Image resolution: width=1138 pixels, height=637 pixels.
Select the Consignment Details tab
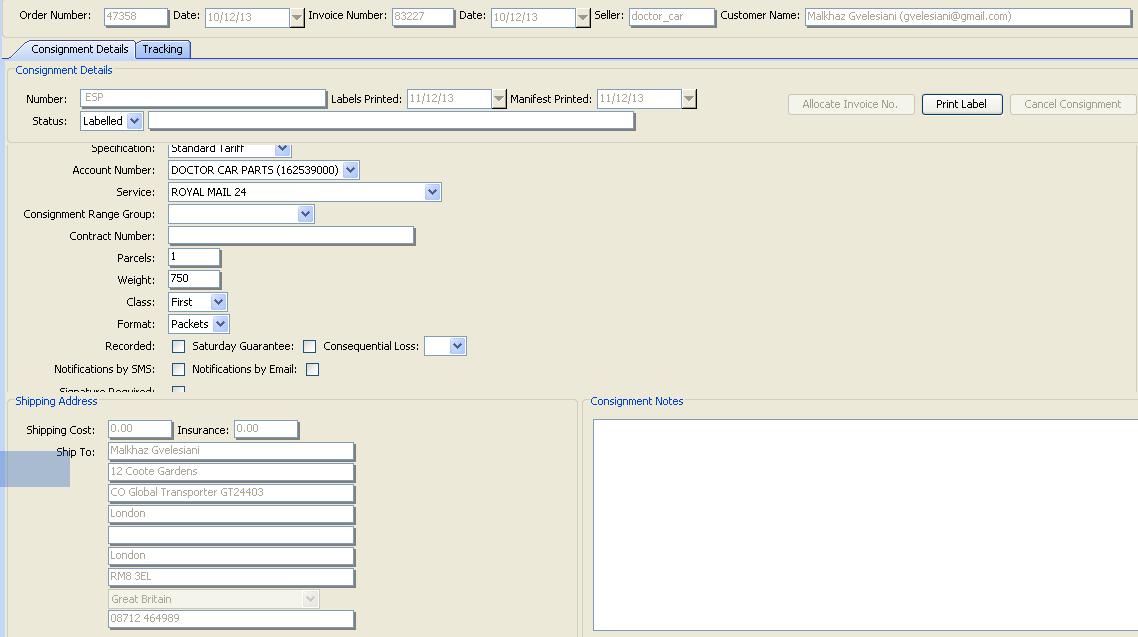[79, 49]
